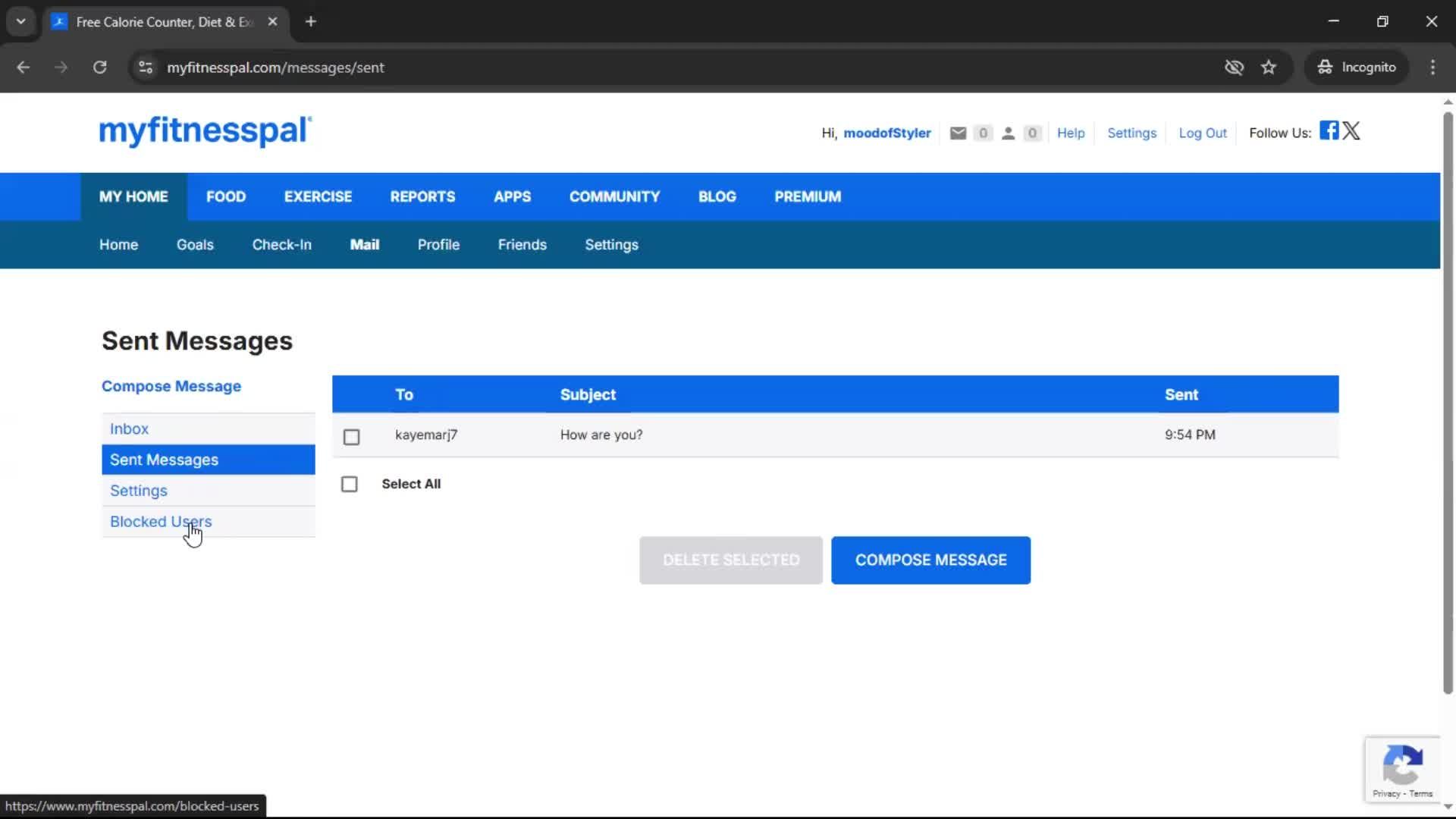Open the "How are you?" message subject
The width and height of the screenshot is (1456, 819).
[x=601, y=435]
